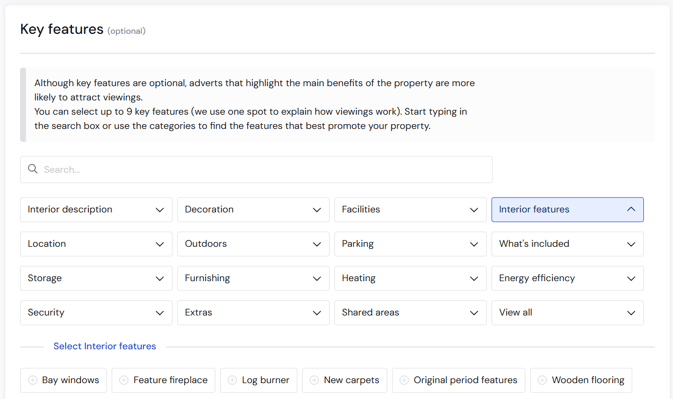Click the plus icon on Bay windows
This screenshot has height=399, width=673.
tap(33, 380)
